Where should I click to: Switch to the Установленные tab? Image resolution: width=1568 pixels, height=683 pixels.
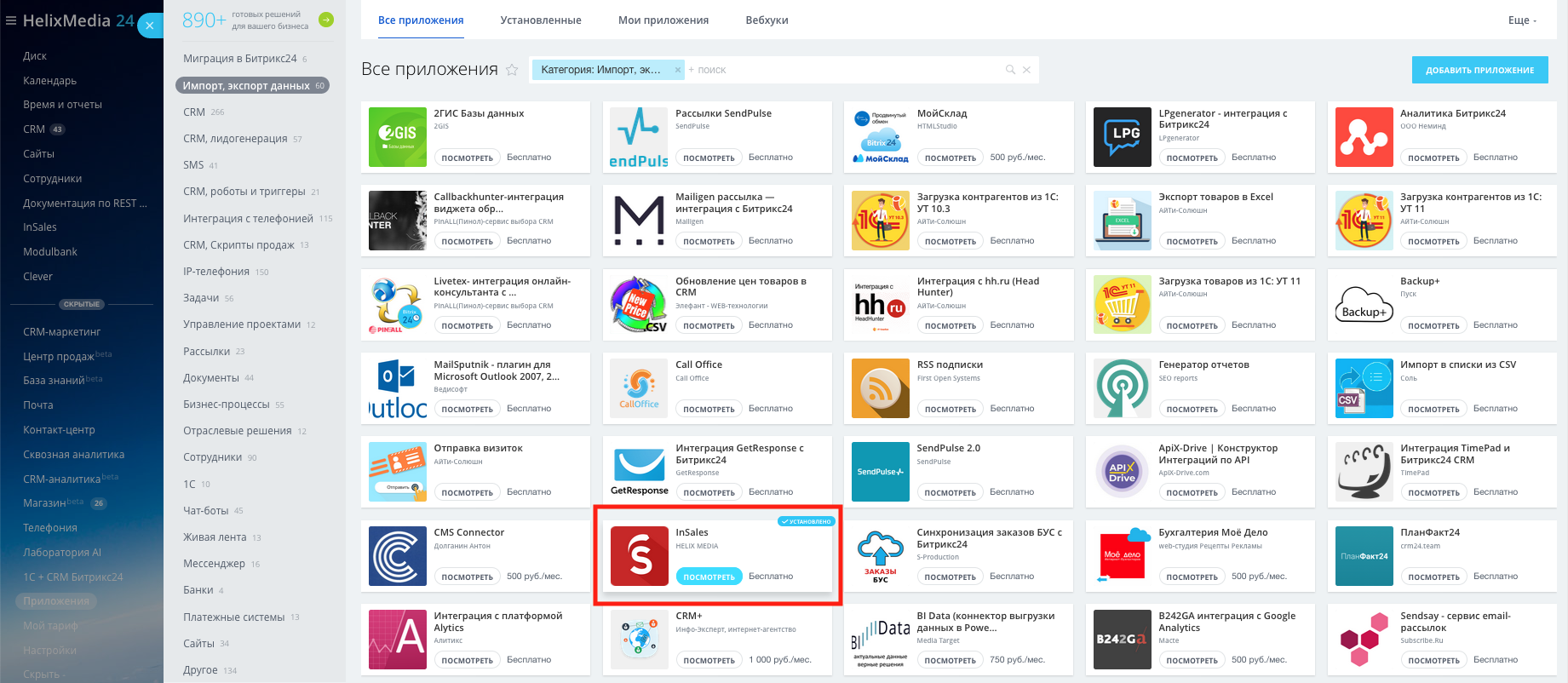(x=541, y=20)
